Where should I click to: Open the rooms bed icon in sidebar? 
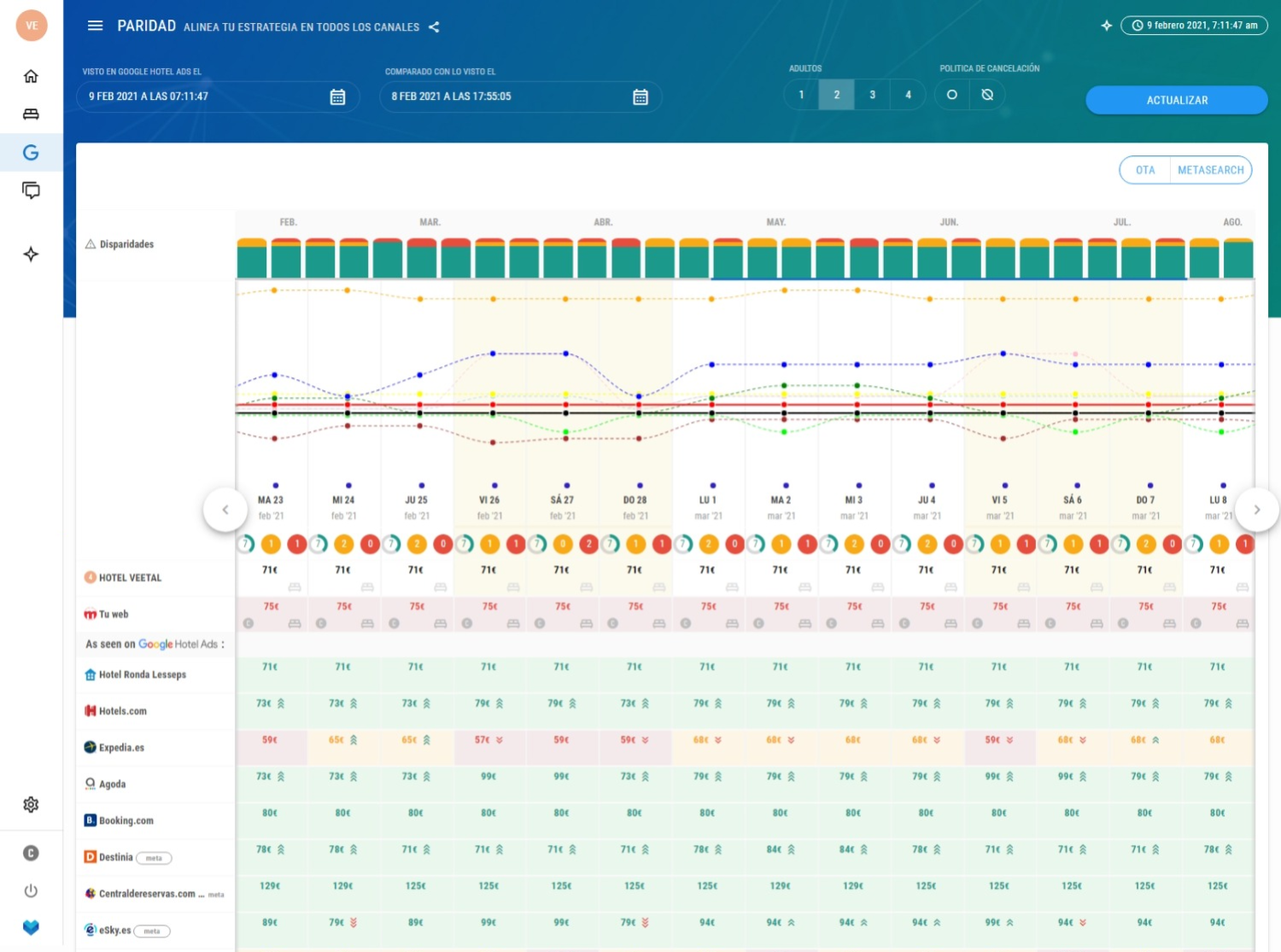[31, 114]
